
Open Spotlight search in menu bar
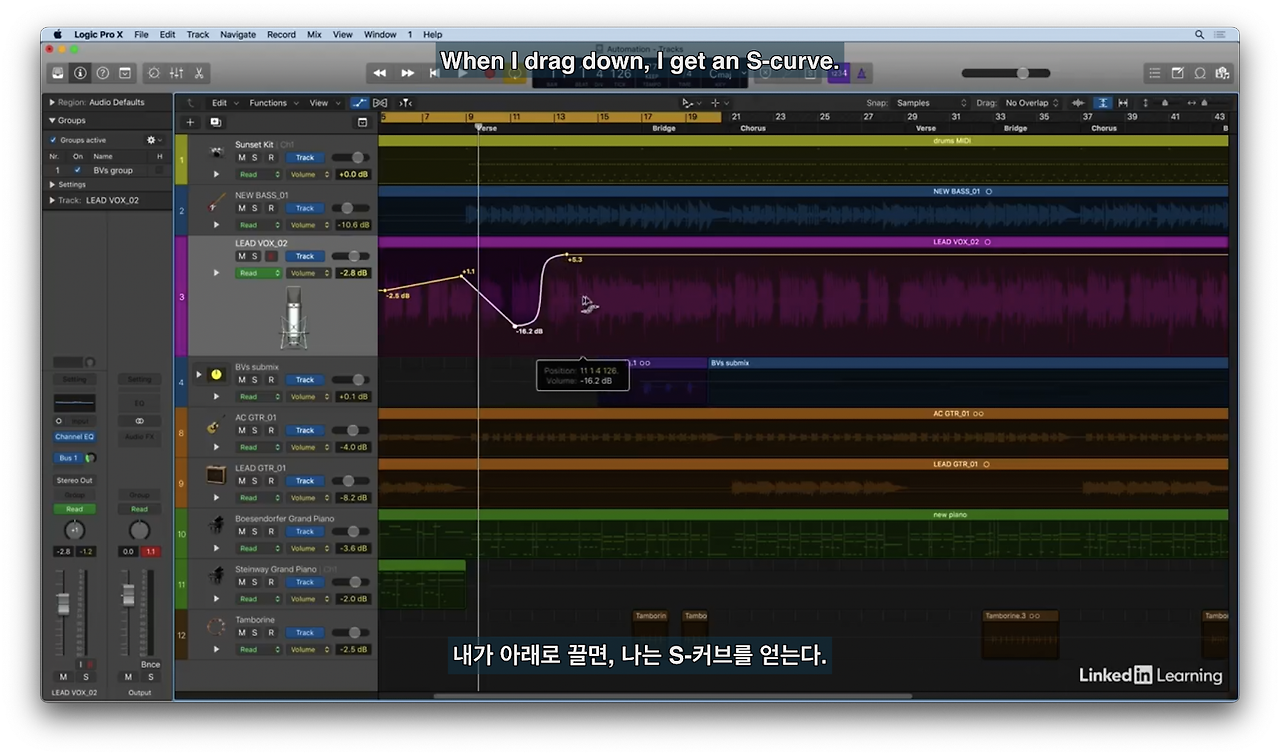click(1200, 34)
